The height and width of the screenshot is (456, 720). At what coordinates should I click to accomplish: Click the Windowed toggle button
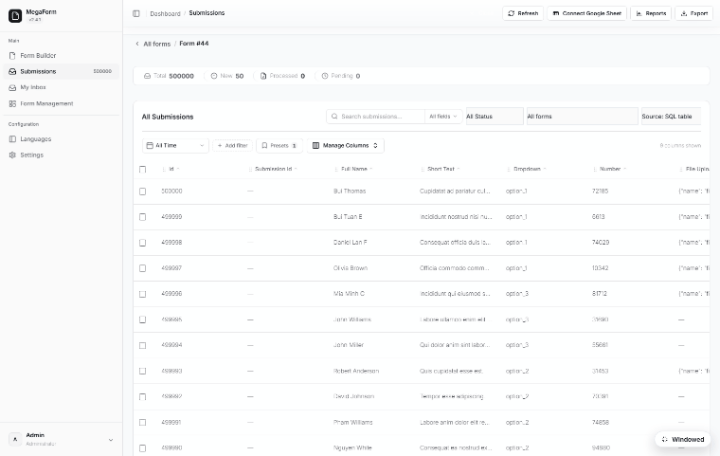(683, 439)
